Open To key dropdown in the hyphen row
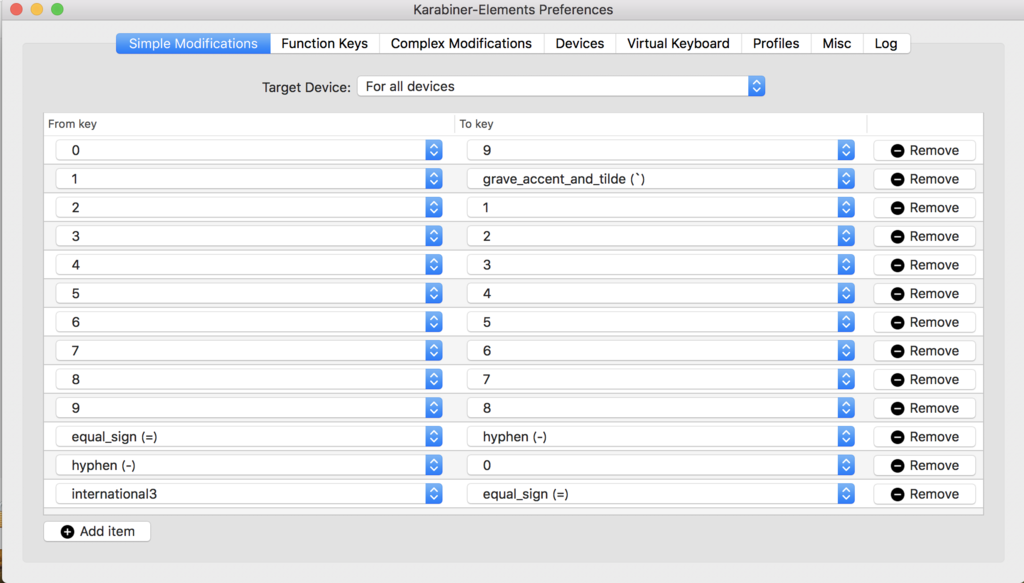Image resolution: width=1024 pixels, height=583 pixels. 661,465
